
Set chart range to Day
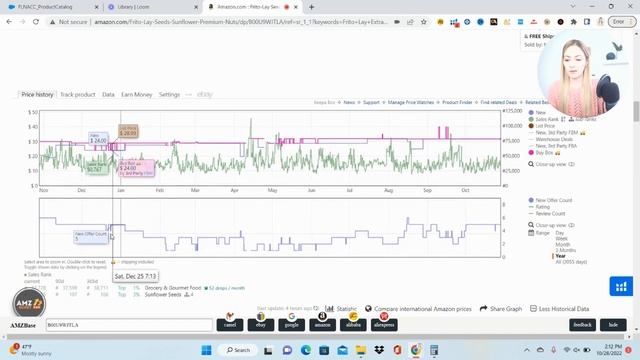point(560,233)
